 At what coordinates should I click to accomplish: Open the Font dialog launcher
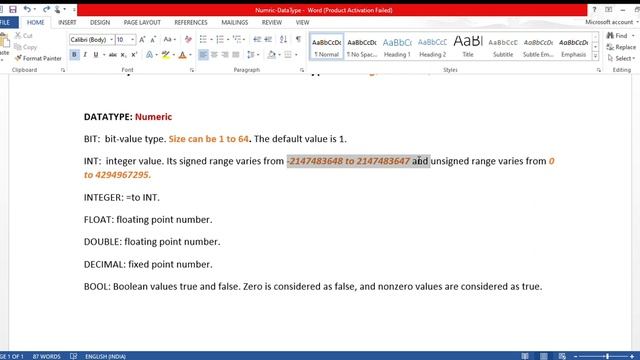click(192, 70)
